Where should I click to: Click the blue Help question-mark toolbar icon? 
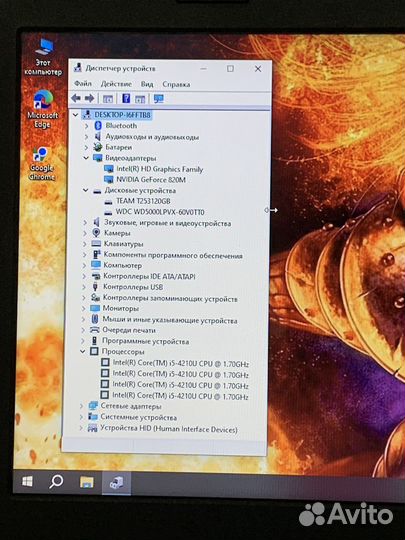(x=126, y=99)
